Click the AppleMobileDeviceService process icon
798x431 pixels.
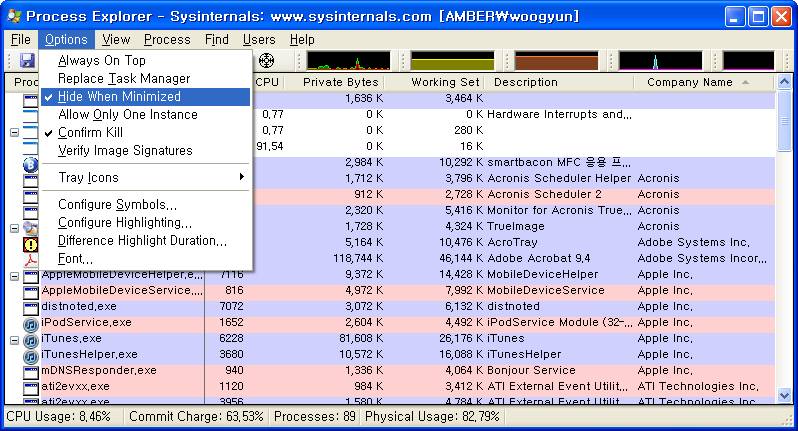click(x=31, y=292)
